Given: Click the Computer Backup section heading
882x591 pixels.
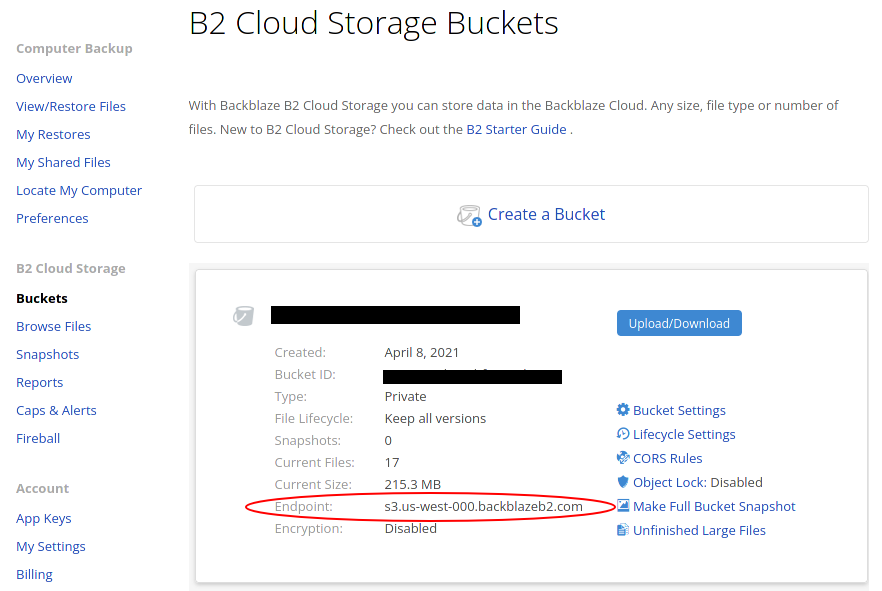Looking at the screenshot, I should pyautogui.click(x=74, y=49).
